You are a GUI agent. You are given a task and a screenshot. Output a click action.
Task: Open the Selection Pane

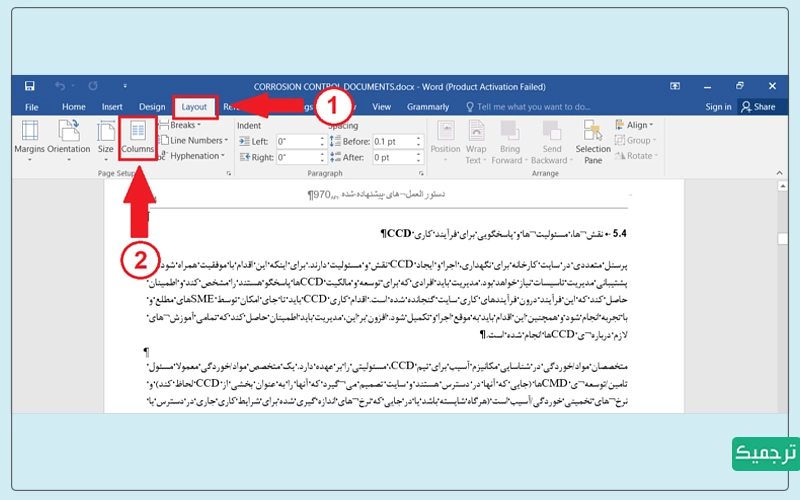click(x=593, y=142)
